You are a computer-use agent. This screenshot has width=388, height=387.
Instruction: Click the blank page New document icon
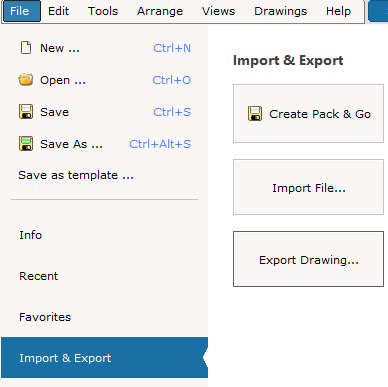point(26,48)
